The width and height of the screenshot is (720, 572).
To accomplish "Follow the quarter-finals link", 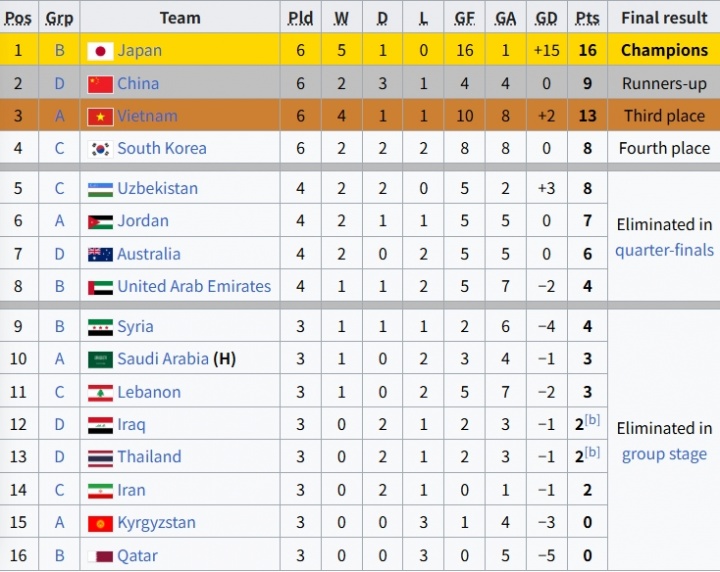I will [664, 250].
